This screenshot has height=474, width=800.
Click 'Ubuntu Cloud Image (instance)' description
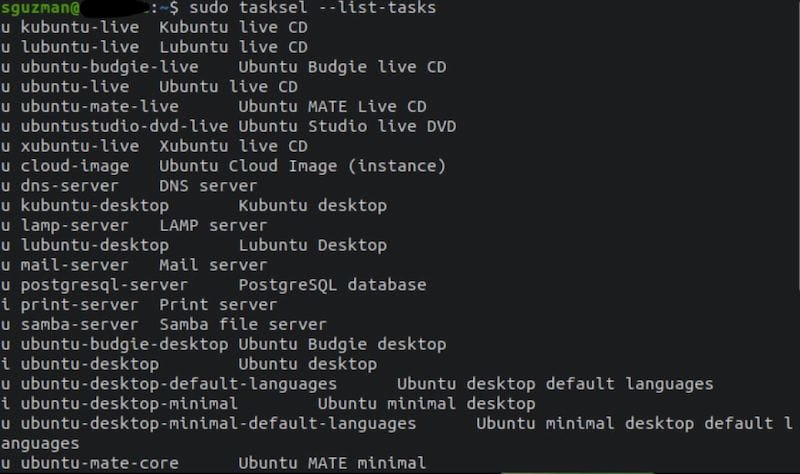pyautogui.click(x=302, y=166)
